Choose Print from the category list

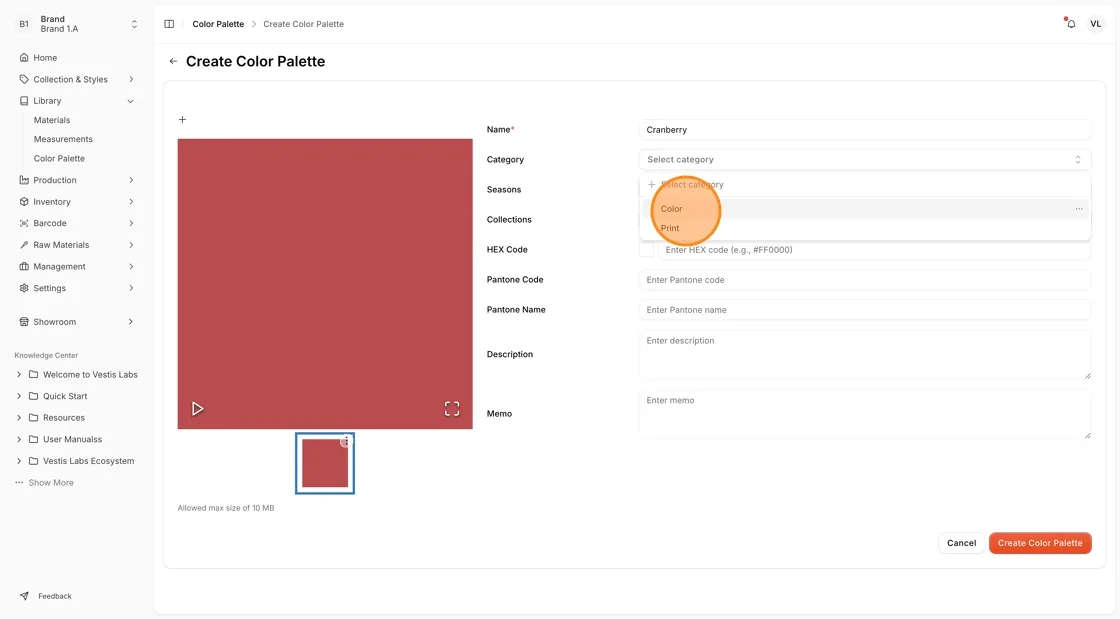point(864,228)
